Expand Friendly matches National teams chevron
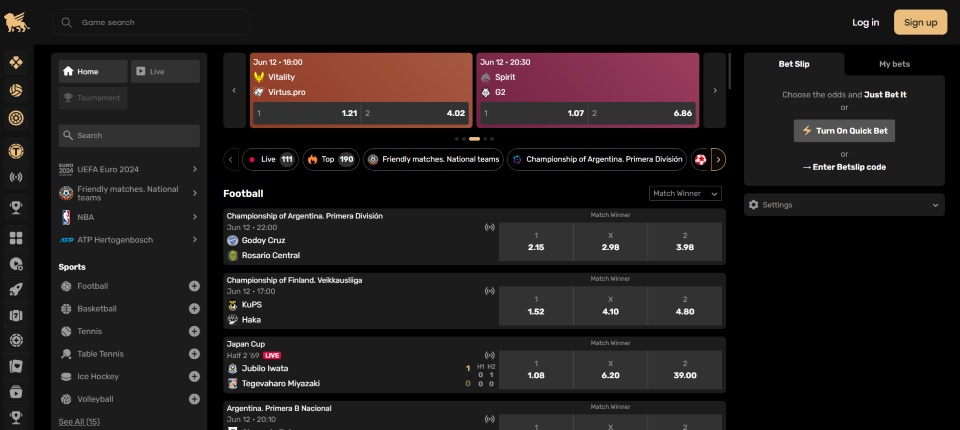This screenshot has width=960, height=430. (x=195, y=193)
